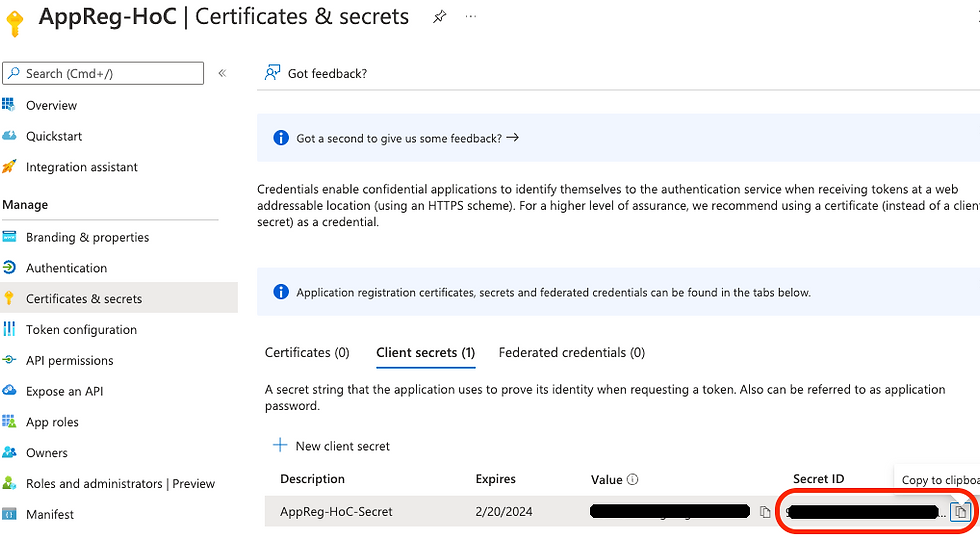Open App roles page
The height and width of the screenshot is (539, 980).
tap(52, 422)
